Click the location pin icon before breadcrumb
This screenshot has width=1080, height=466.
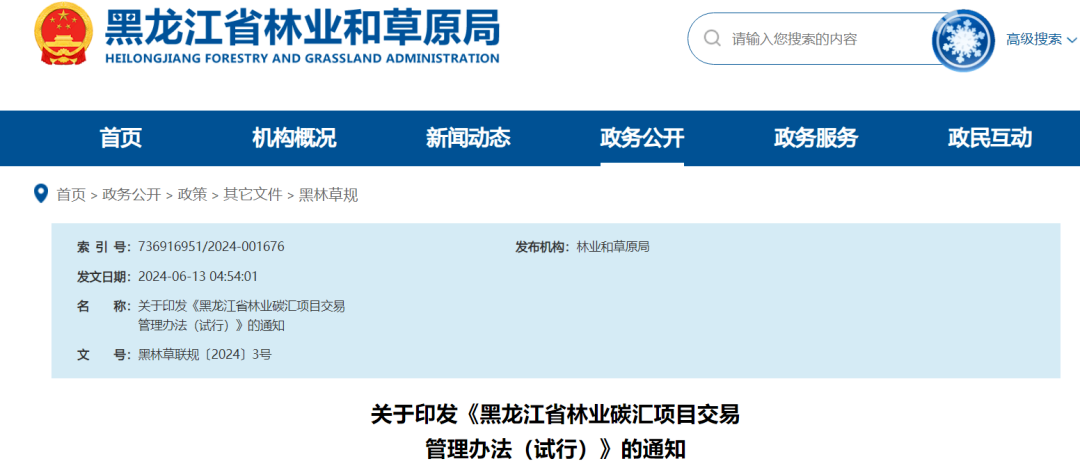pyautogui.click(x=41, y=193)
